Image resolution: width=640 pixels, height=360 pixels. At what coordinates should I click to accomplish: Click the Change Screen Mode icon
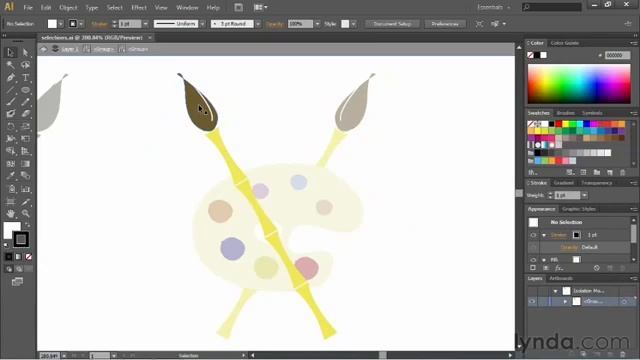[x=17, y=282]
